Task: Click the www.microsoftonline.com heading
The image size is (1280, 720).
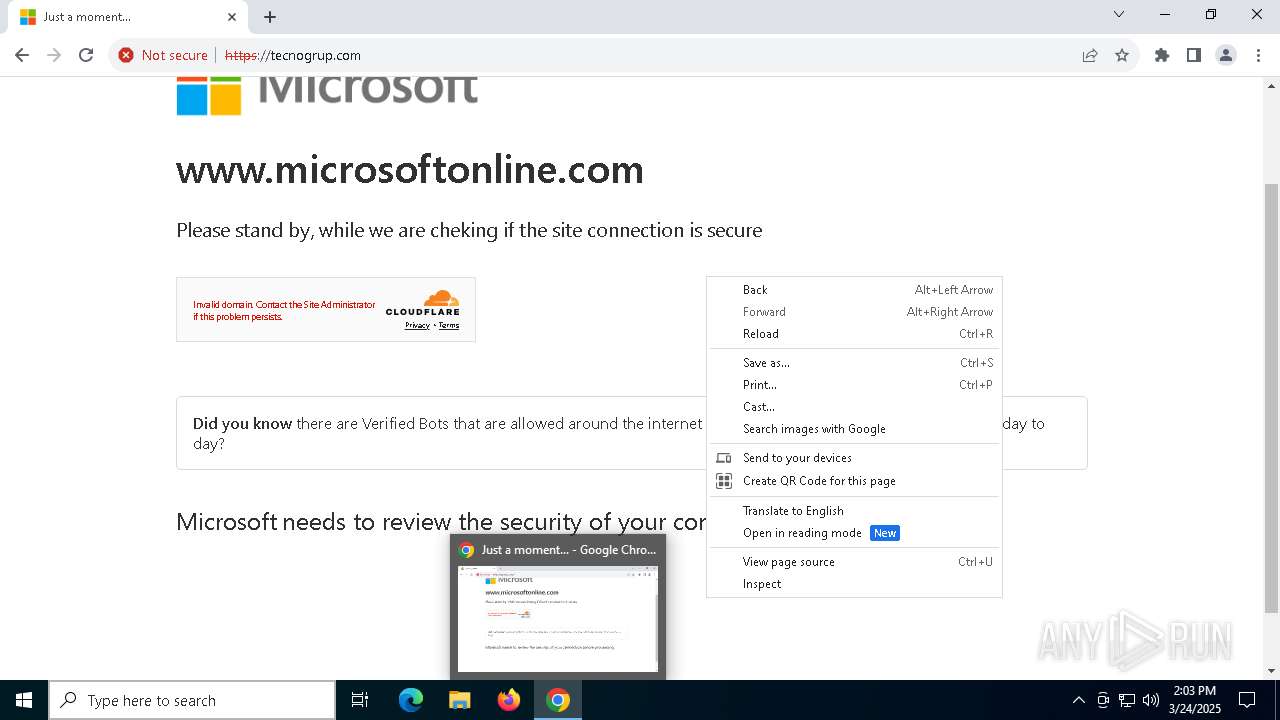Action: point(410,169)
